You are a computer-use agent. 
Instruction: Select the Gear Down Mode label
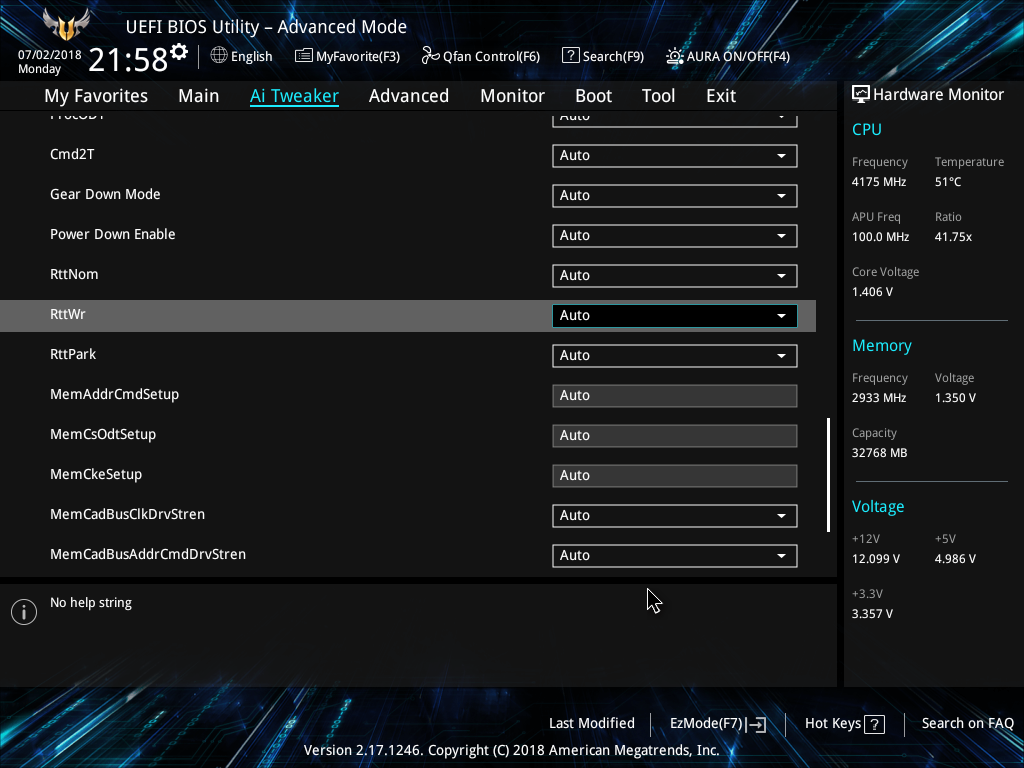(x=105, y=194)
